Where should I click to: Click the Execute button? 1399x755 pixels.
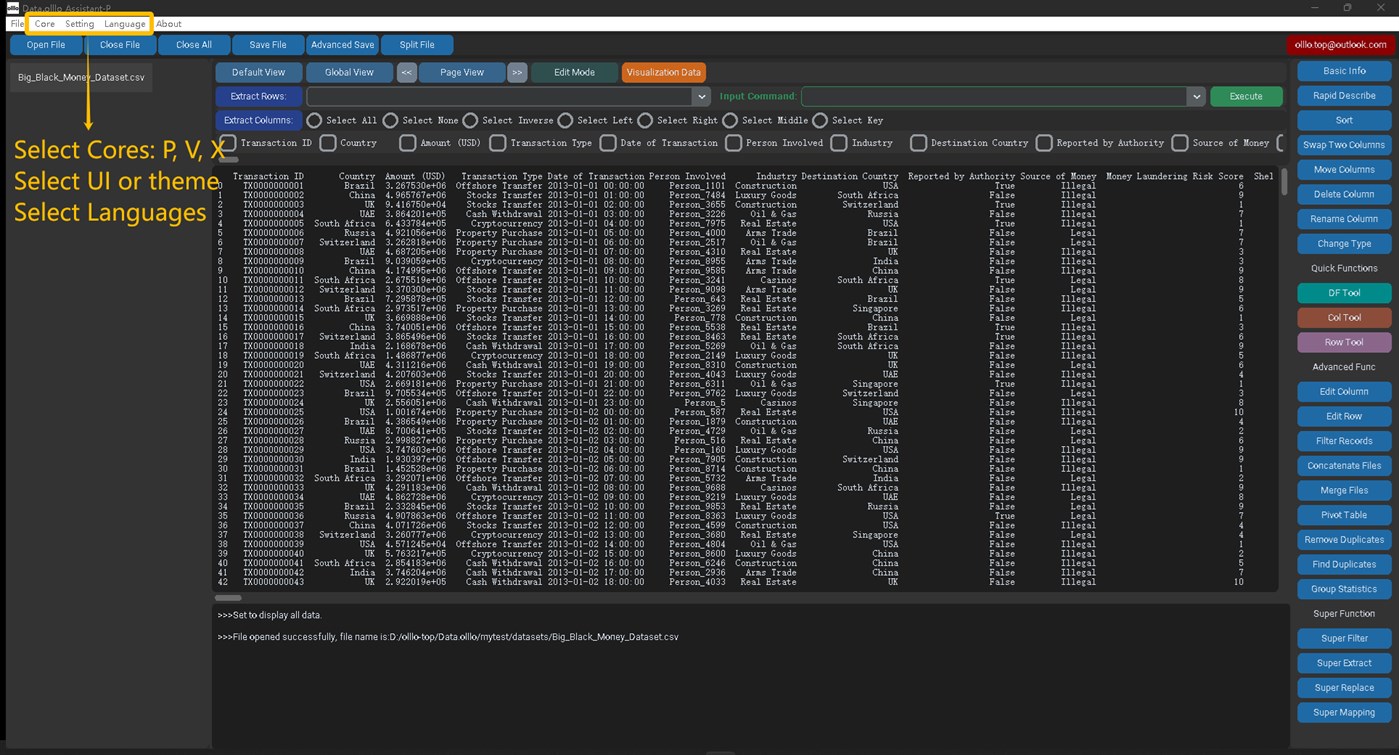pos(1245,96)
